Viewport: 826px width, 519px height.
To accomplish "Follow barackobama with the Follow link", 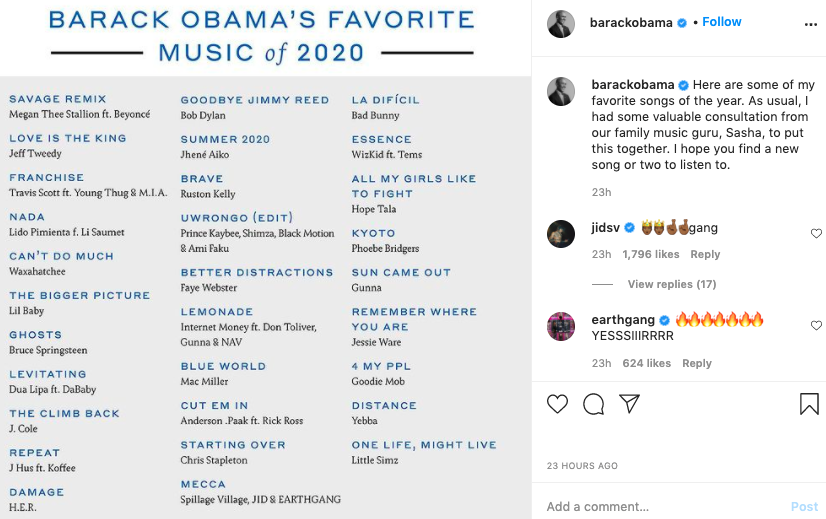I will (722, 22).
